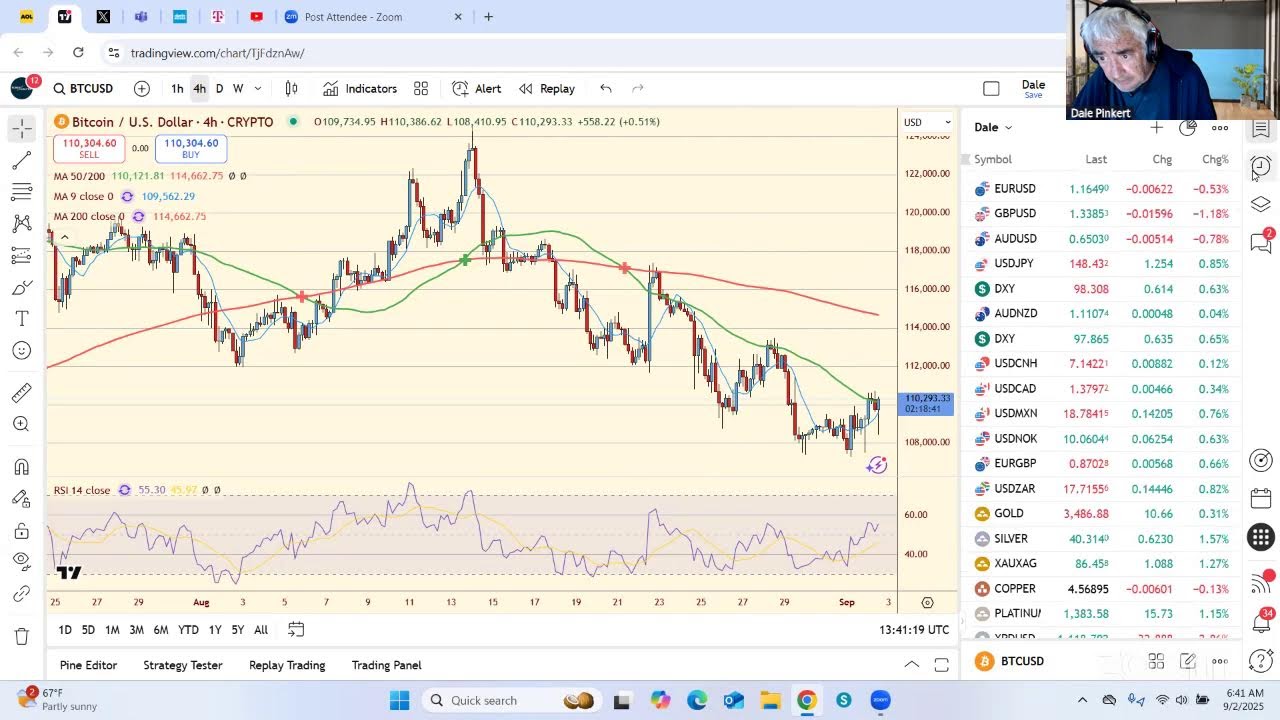Open BTCUSD symbol search

pyautogui.click(x=84, y=89)
